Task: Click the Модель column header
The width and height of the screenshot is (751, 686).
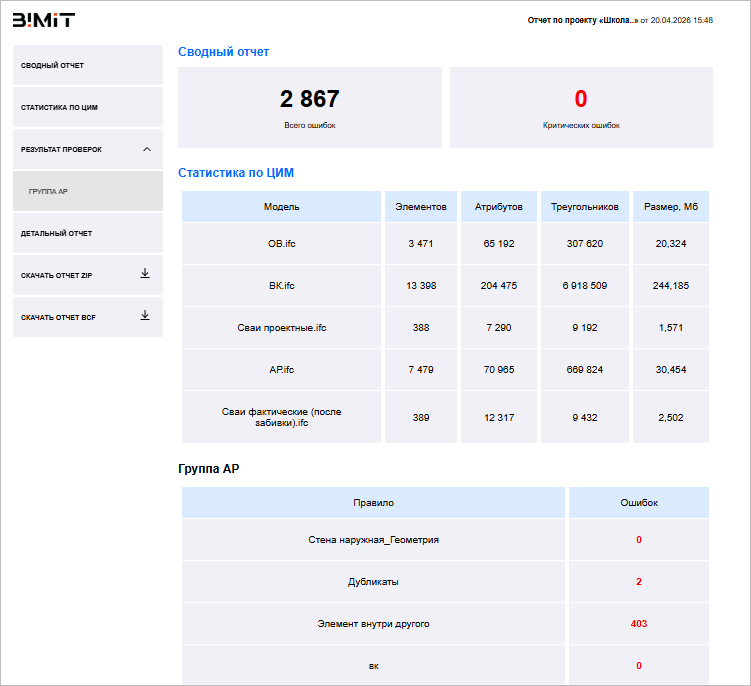Action: pos(281,207)
